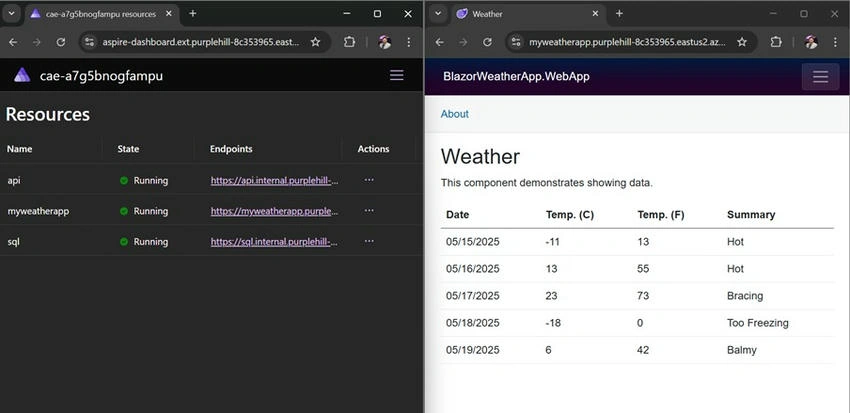The image size is (850, 413).
Task: Open profile avatar in Aspire dashboard window
Action: (x=384, y=42)
